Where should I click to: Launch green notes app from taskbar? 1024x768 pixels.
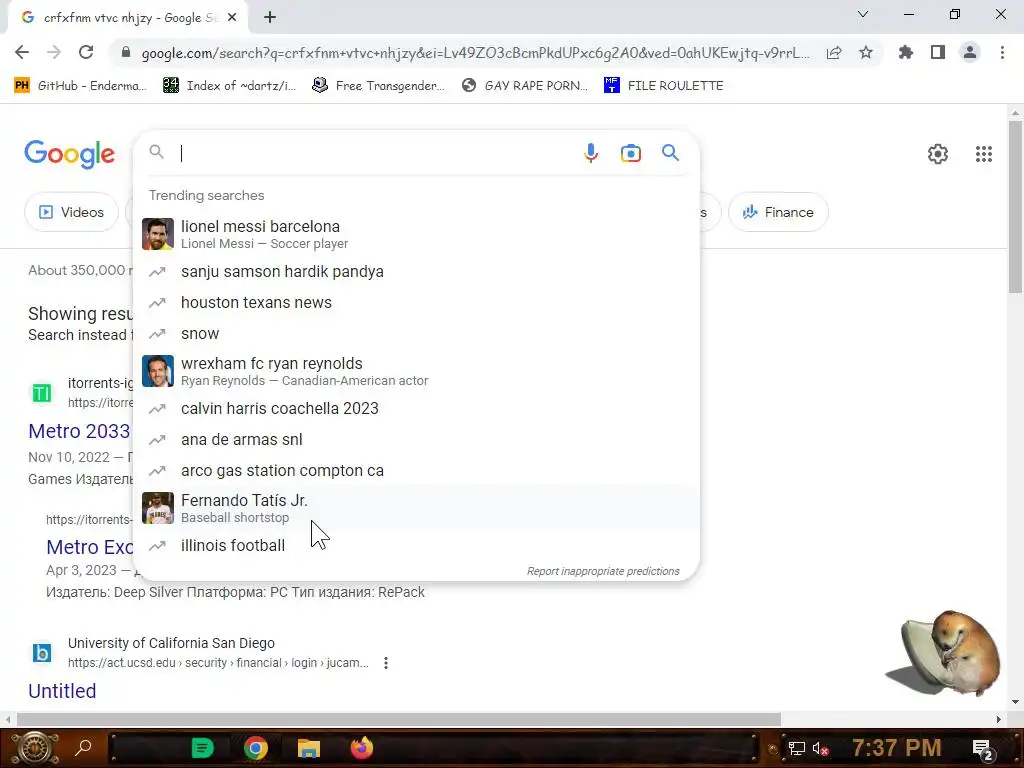(202, 748)
